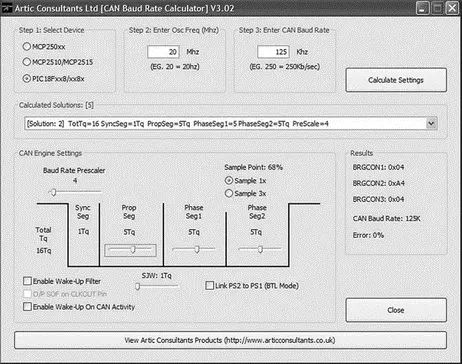The height and width of the screenshot is (364, 462).
Task: Open the View Artic Consultants Products link button
Action: click(x=230, y=340)
